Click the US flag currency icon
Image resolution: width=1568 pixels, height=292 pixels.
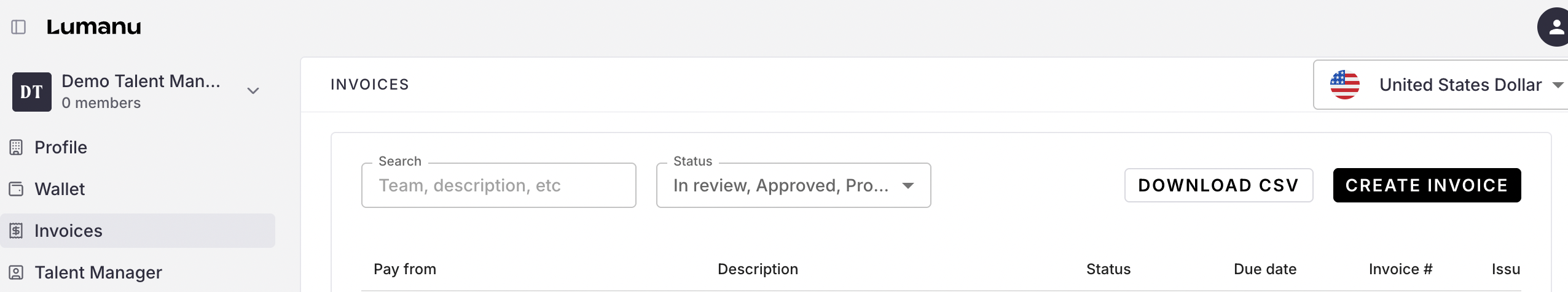tap(1344, 85)
